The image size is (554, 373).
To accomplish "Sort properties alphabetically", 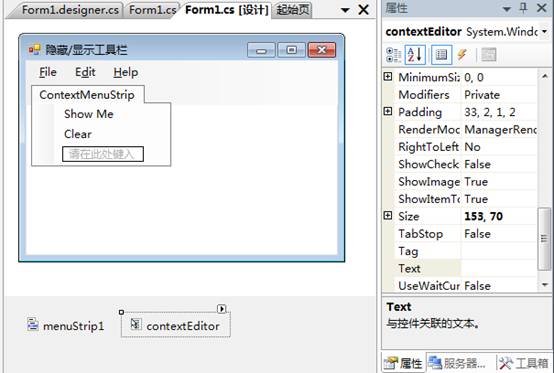I will [415, 55].
